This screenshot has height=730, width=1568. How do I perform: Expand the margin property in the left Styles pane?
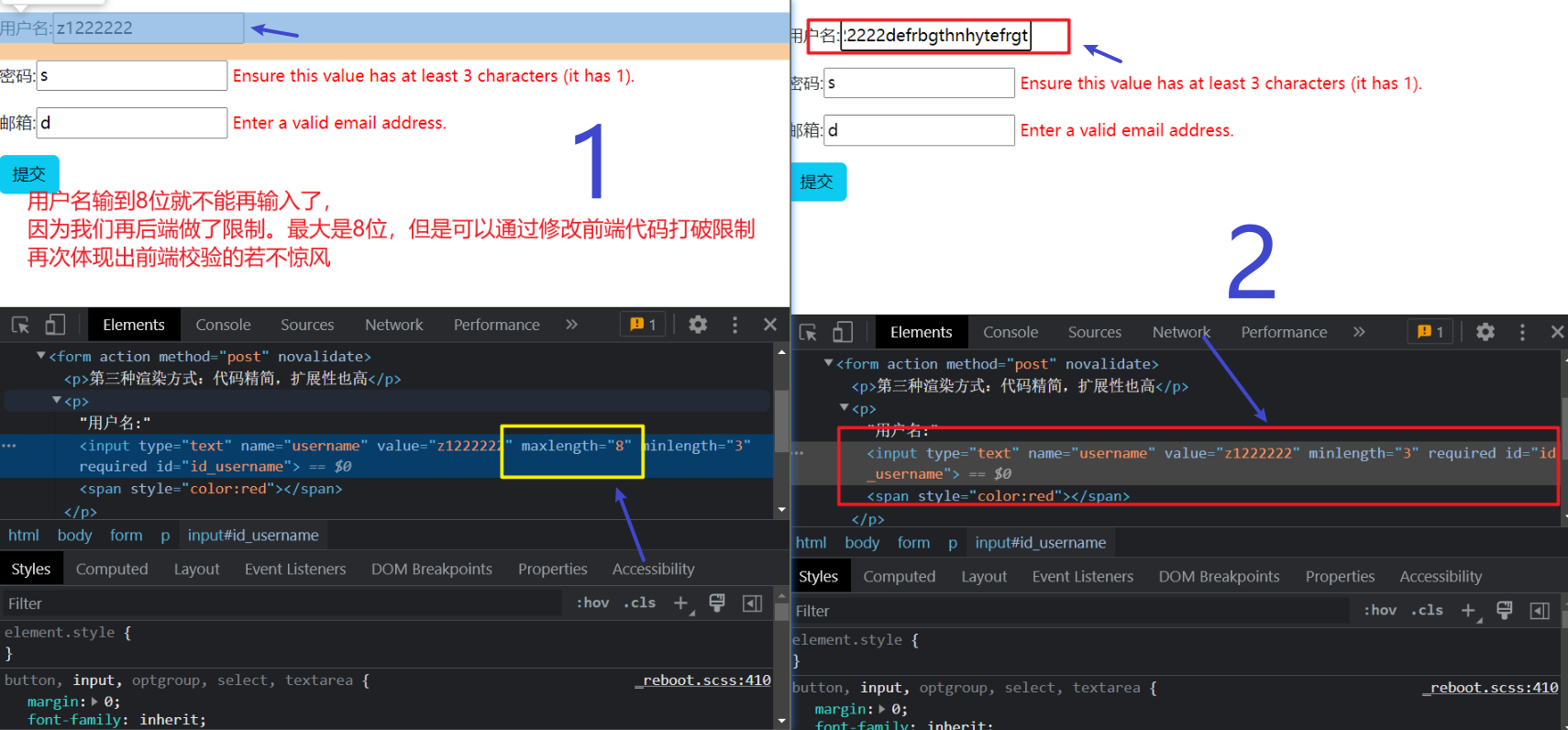tap(94, 702)
